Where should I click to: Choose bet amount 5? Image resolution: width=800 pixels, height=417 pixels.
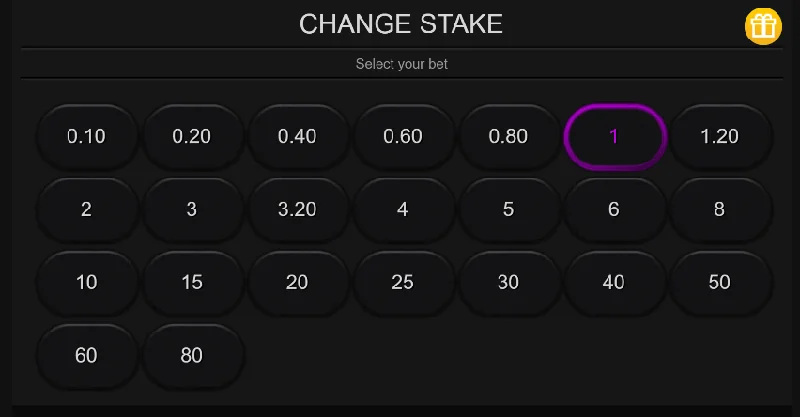(508, 209)
